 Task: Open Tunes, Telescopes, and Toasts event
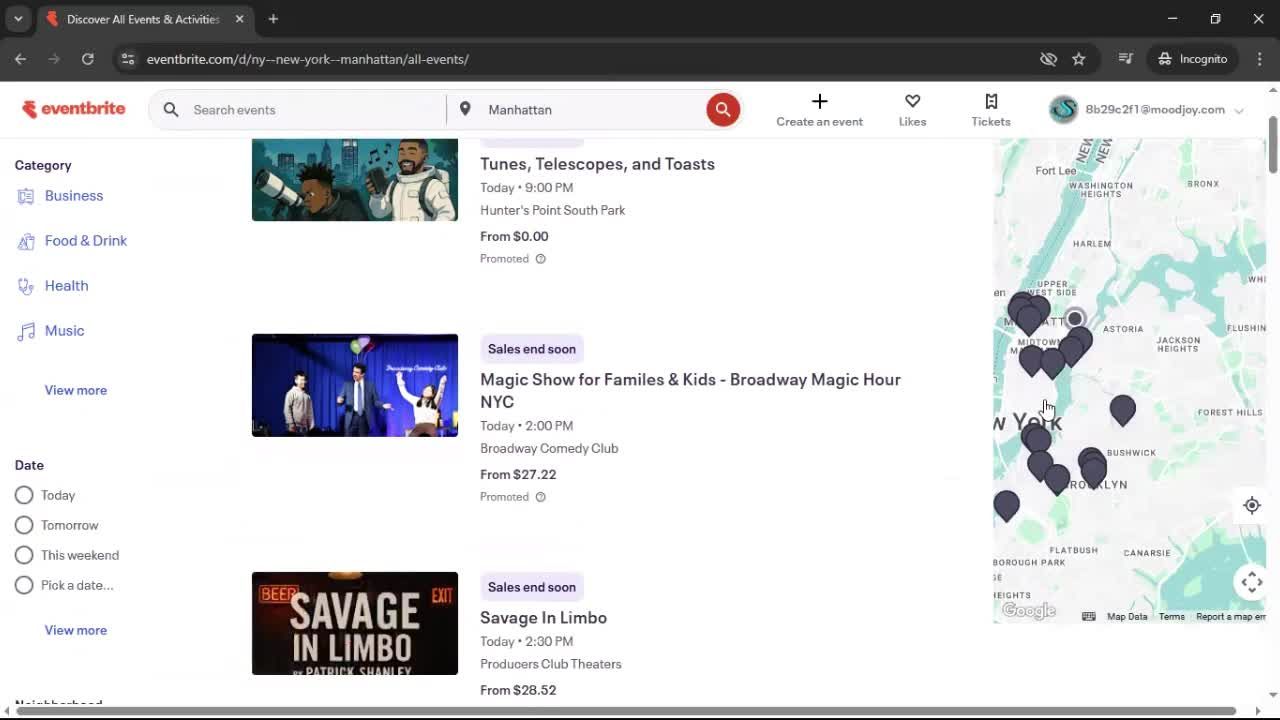pos(597,164)
